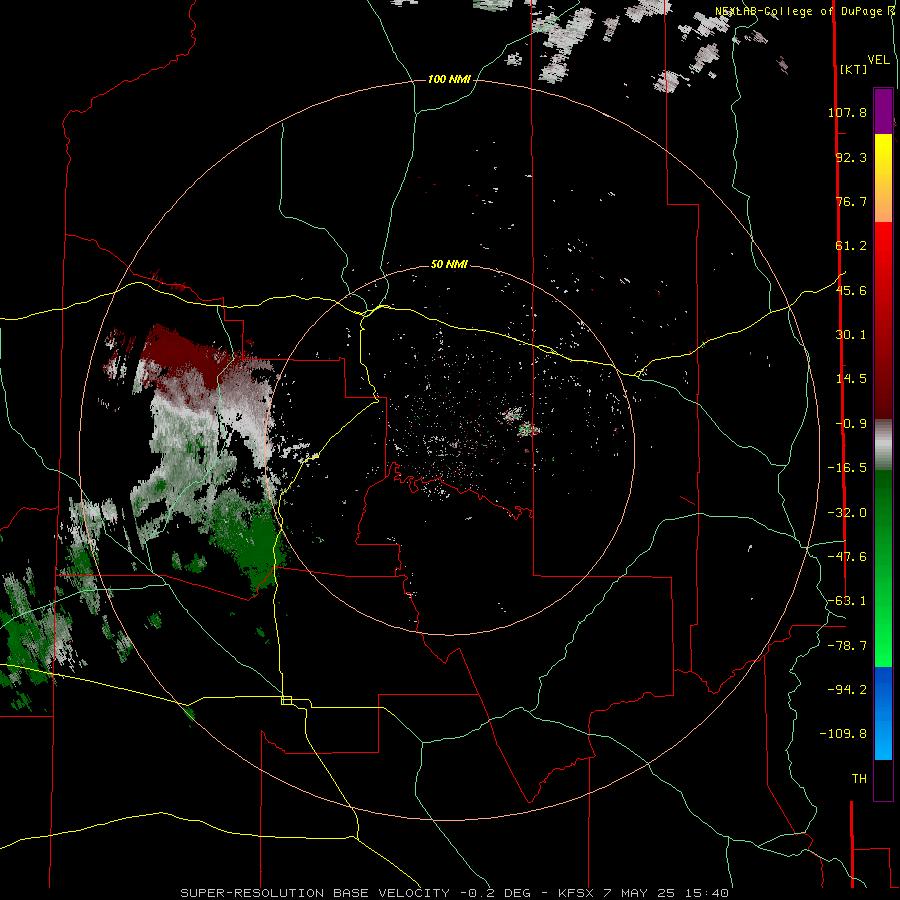Click the VEL legend title

tap(878, 60)
